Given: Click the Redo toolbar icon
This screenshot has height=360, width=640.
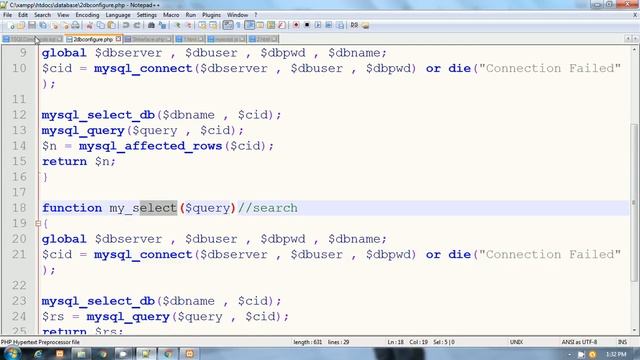Looking at the screenshot, I should pos(137,25).
